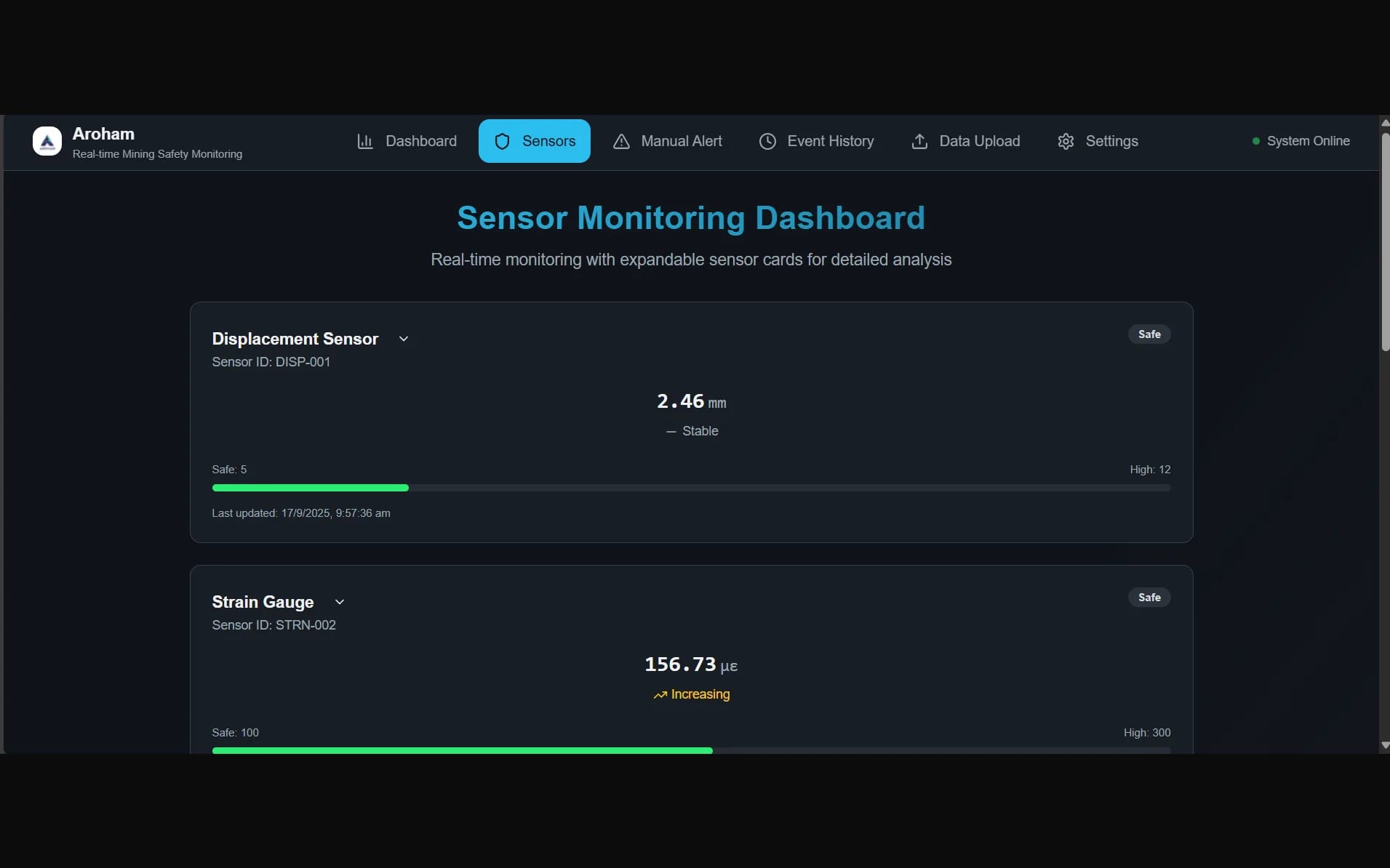The width and height of the screenshot is (1390, 868).
Task: Switch to the Event History tab
Action: (x=816, y=141)
